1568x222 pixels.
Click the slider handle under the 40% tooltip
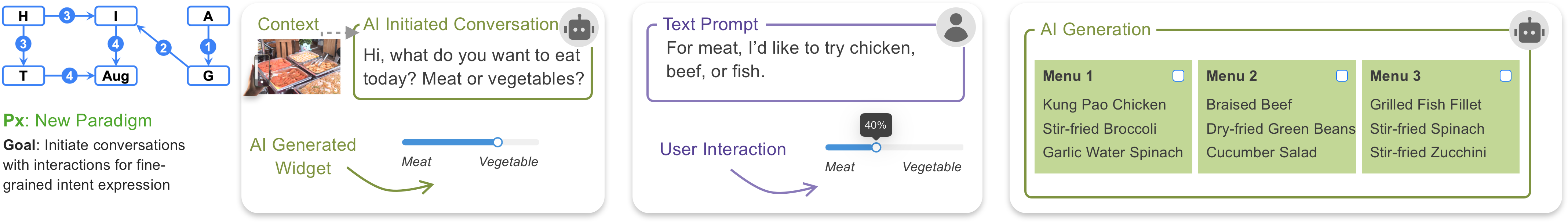pos(876,147)
